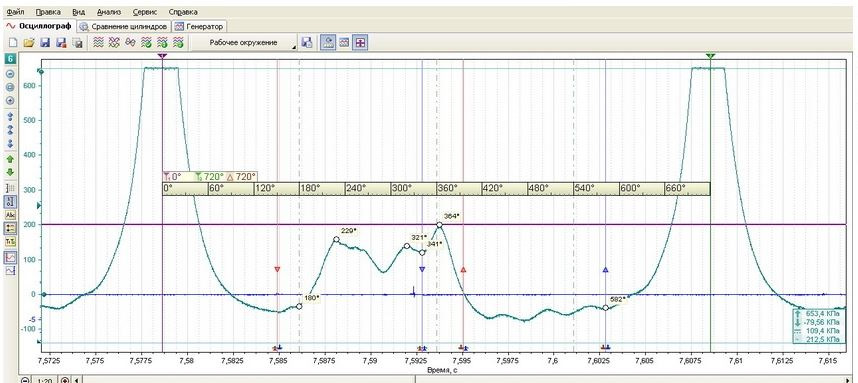
Task: Create a new file with blank page icon
Action: [x=13, y=43]
